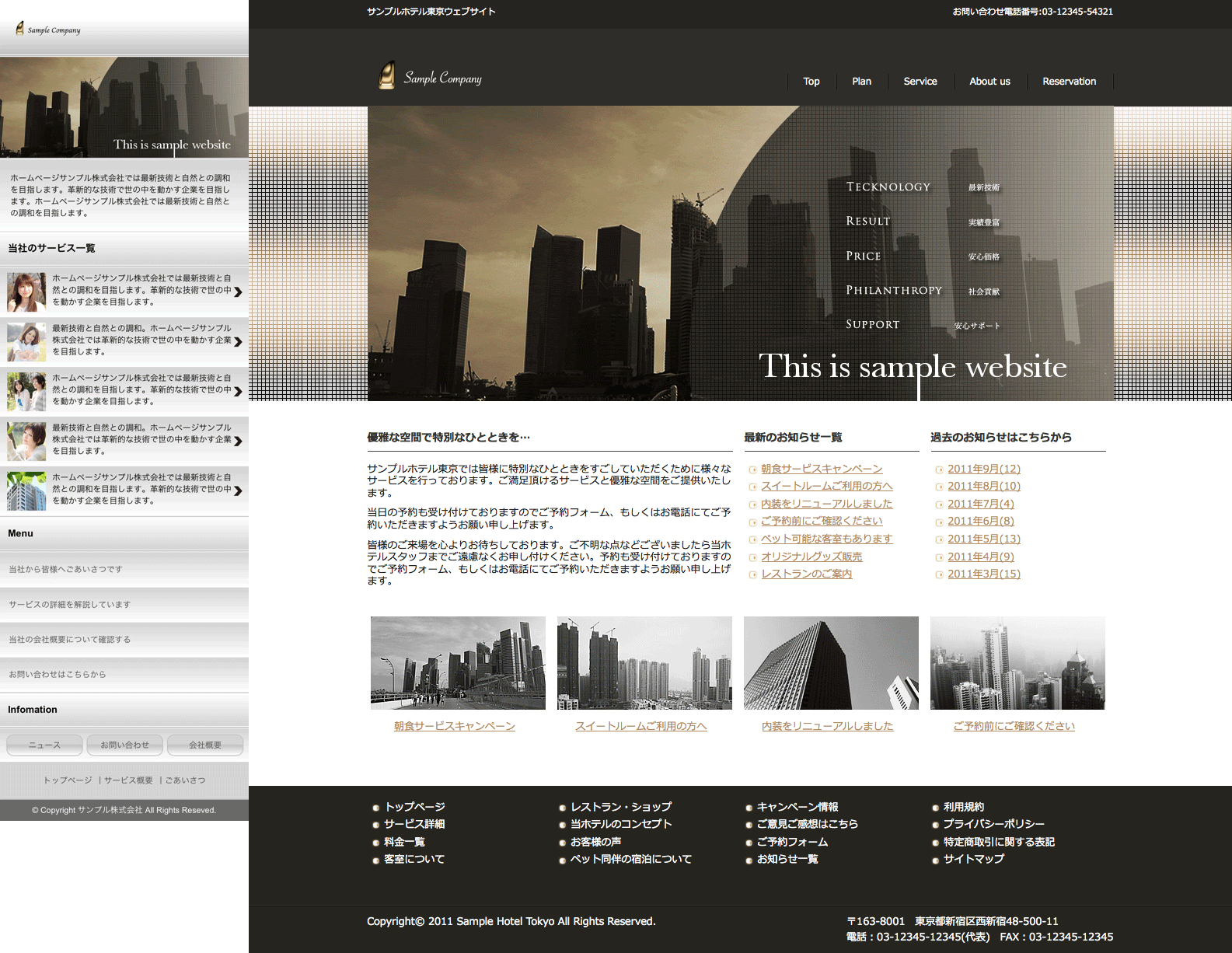
Task: Open the ご予約フォーム link in the footer
Action: tap(792, 842)
